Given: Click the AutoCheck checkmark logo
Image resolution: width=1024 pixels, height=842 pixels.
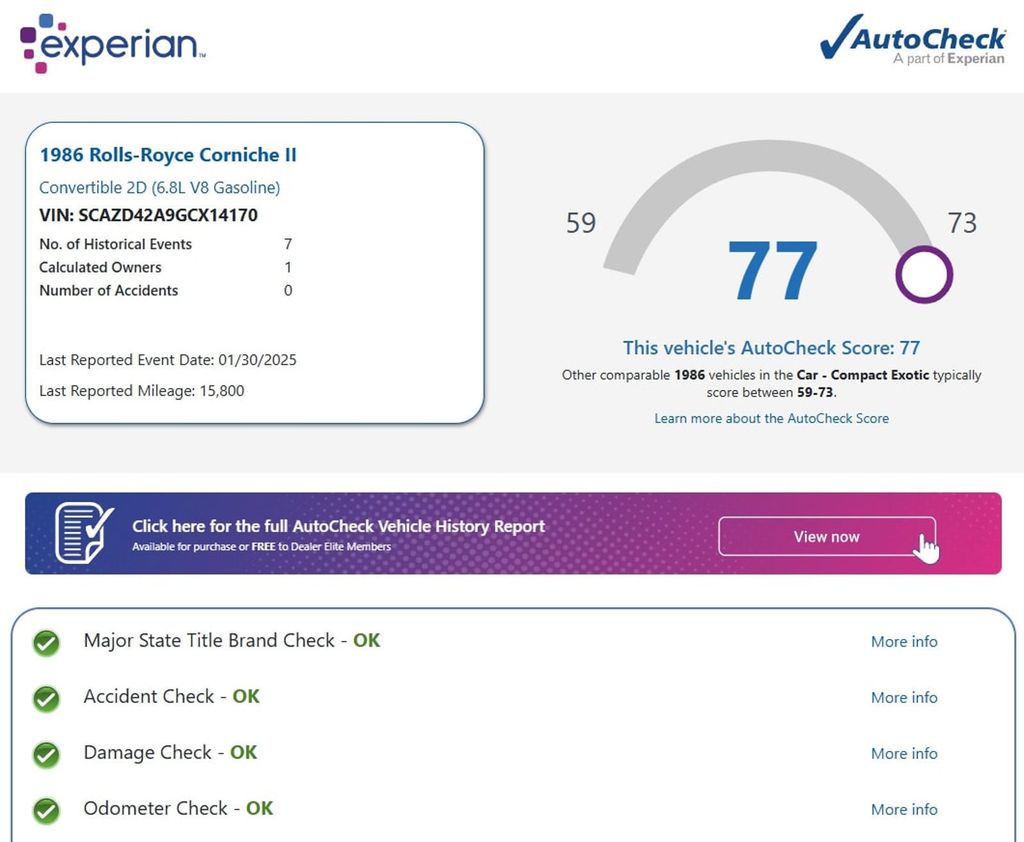Looking at the screenshot, I should coord(911,41).
